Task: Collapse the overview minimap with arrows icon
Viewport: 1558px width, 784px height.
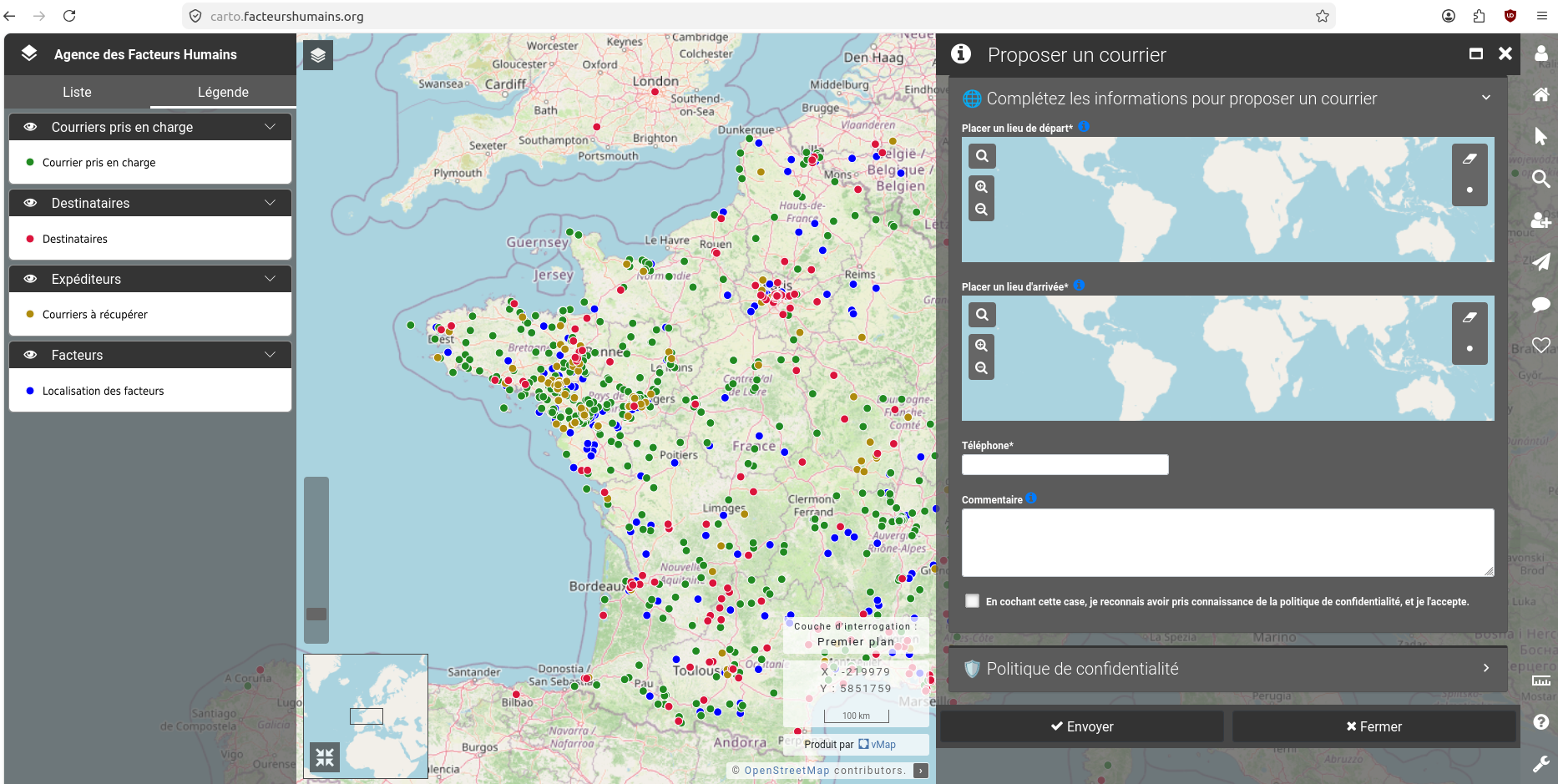Action: (x=325, y=757)
